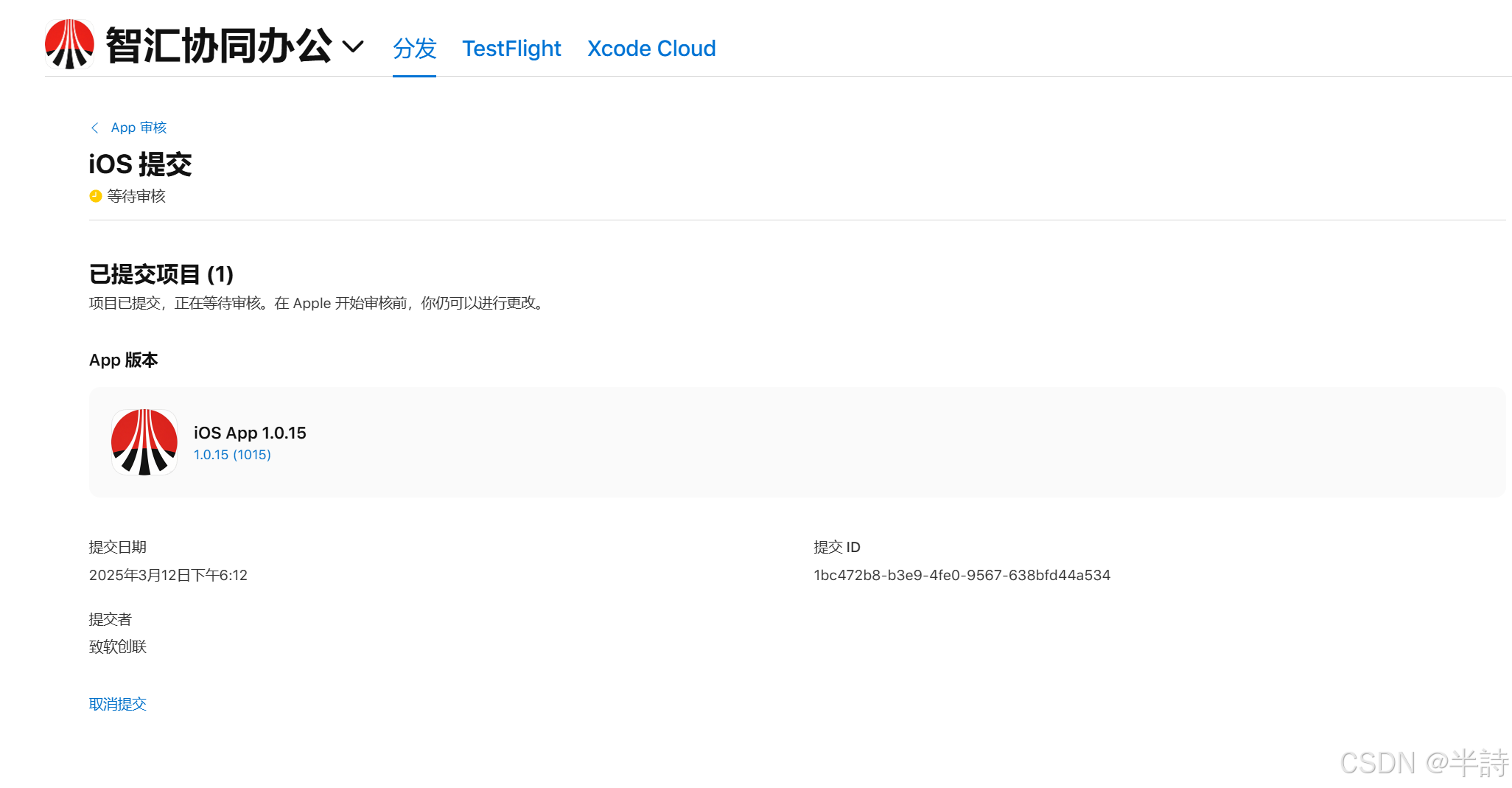This screenshot has height=788, width=1512.
Task: Return using the App 审核 breadcrumb link
Action: [138, 127]
